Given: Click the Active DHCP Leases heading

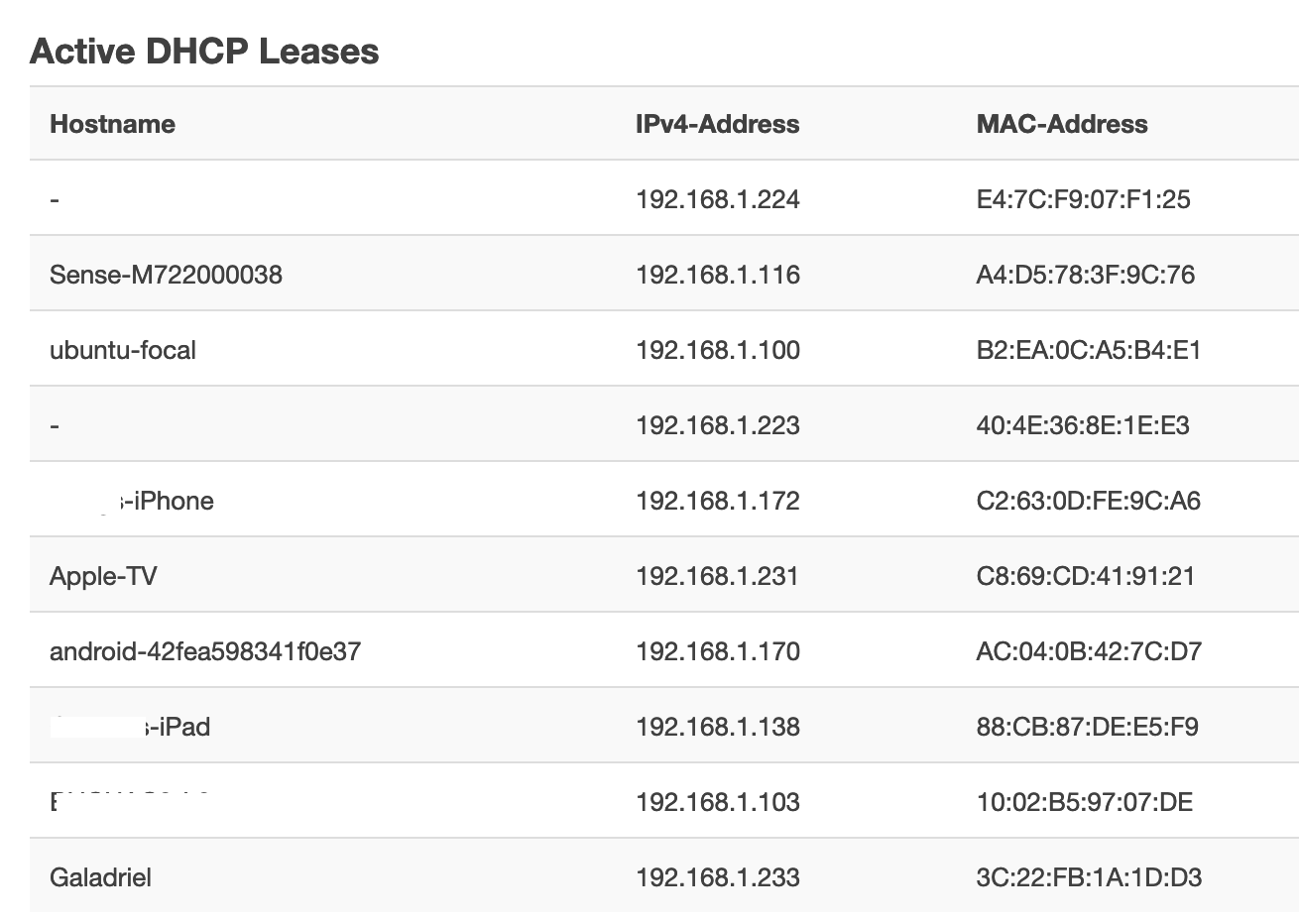Looking at the screenshot, I should [204, 51].
